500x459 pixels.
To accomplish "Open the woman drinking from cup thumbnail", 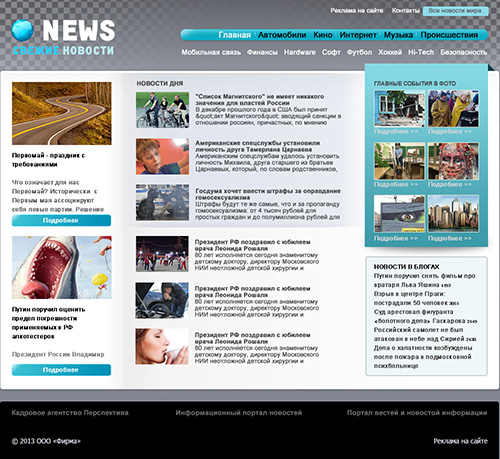I will tap(162, 346).
